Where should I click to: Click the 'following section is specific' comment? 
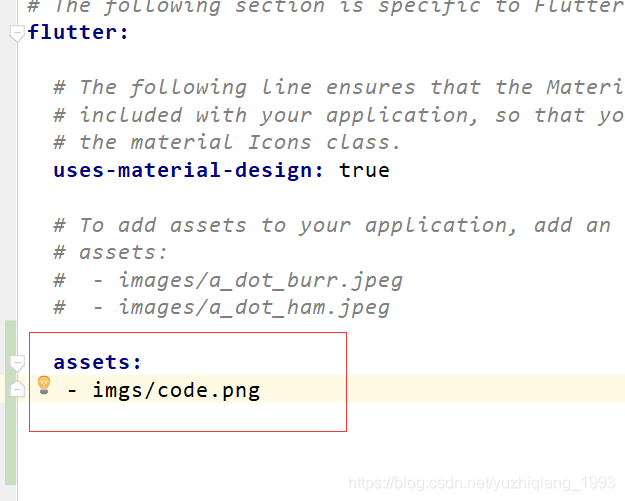click(x=326, y=7)
